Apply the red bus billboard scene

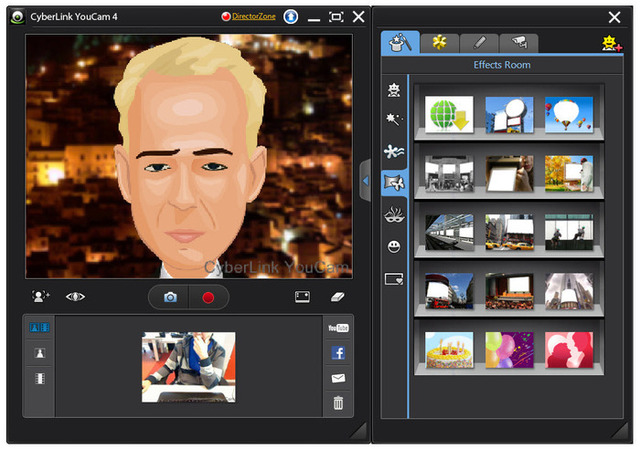(x=449, y=291)
